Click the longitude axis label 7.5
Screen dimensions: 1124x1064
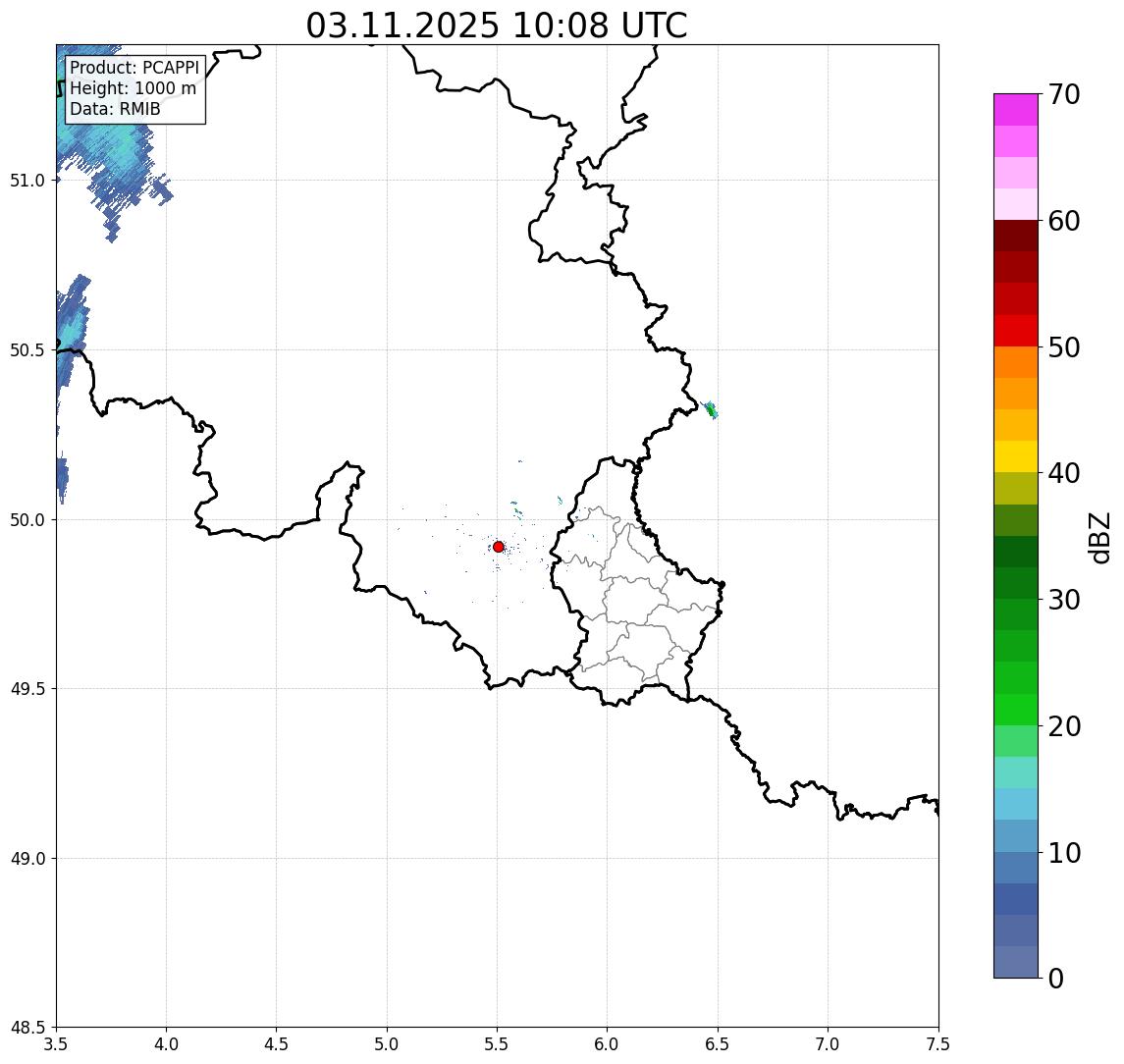938,1044
